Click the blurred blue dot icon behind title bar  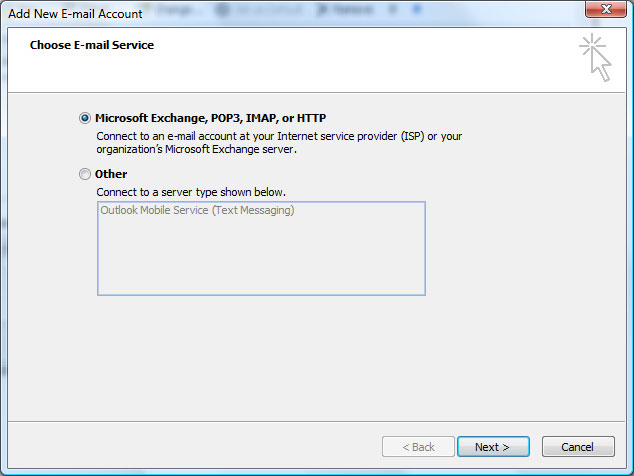417,9
